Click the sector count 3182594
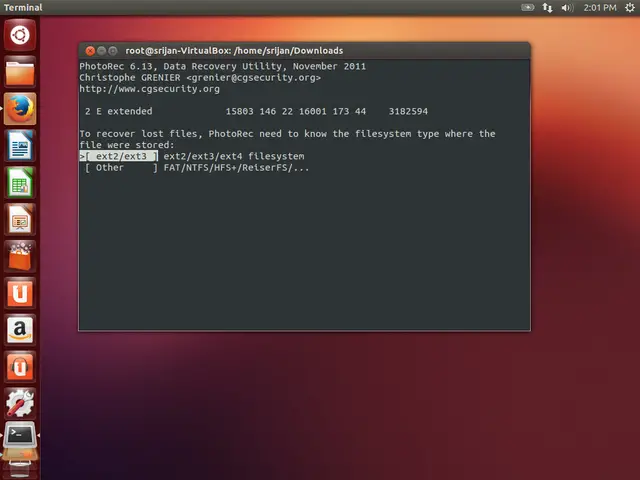This screenshot has height=480, width=640. pyautogui.click(x=408, y=111)
